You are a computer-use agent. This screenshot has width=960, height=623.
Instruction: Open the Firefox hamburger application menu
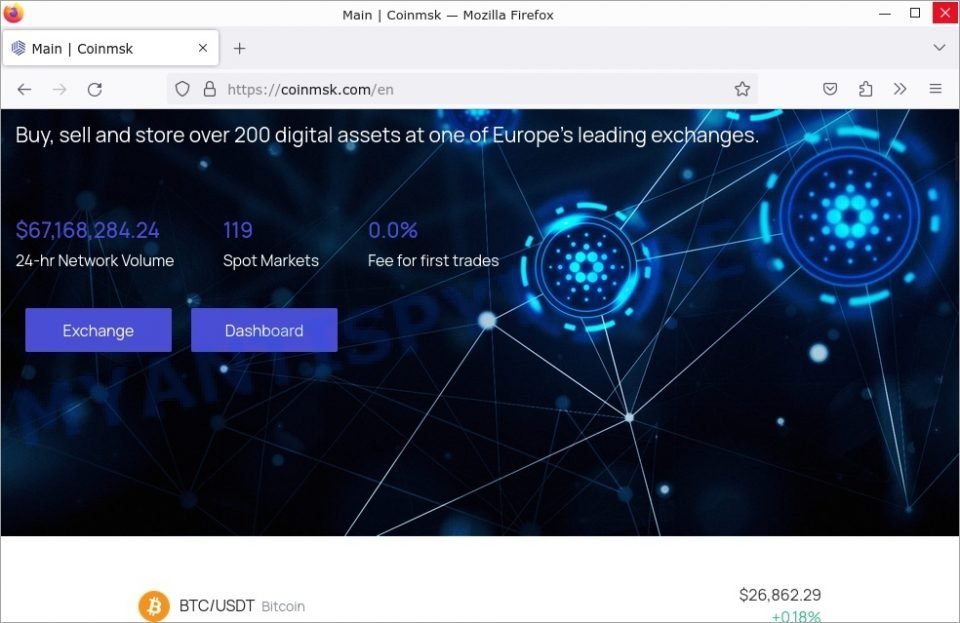click(x=935, y=89)
